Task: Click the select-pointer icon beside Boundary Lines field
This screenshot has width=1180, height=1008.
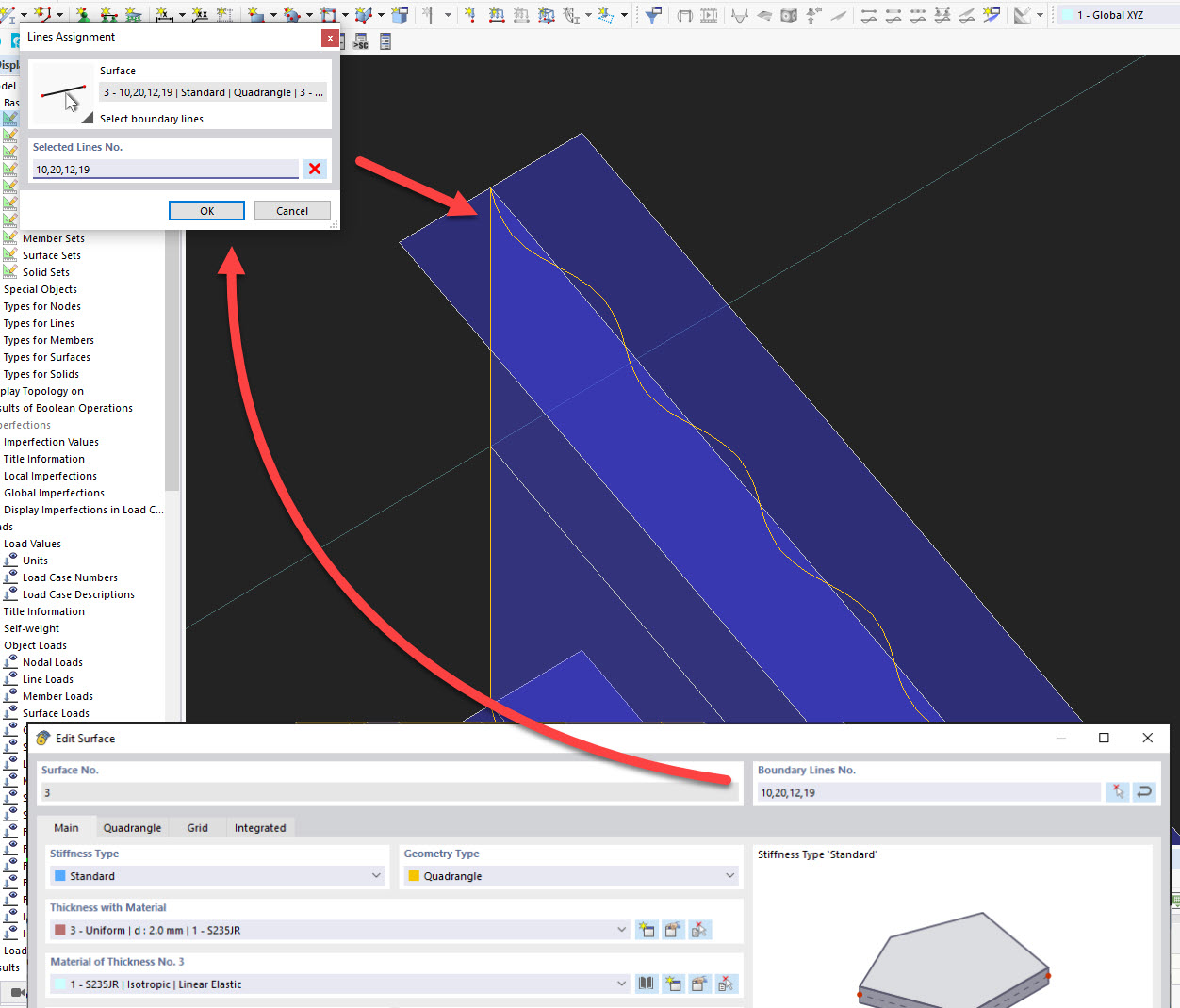Action: [1118, 792]
